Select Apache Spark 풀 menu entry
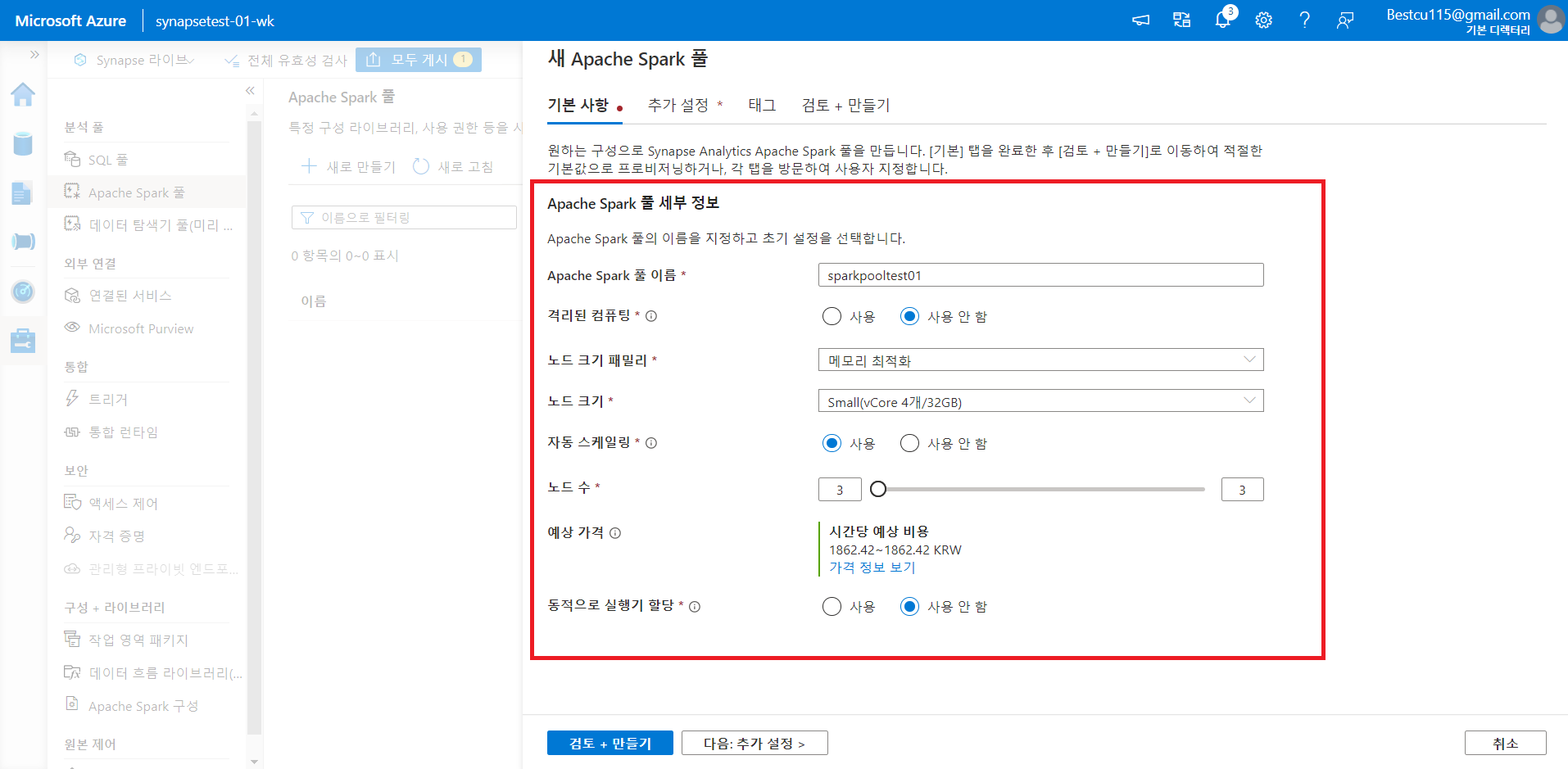 147,192
